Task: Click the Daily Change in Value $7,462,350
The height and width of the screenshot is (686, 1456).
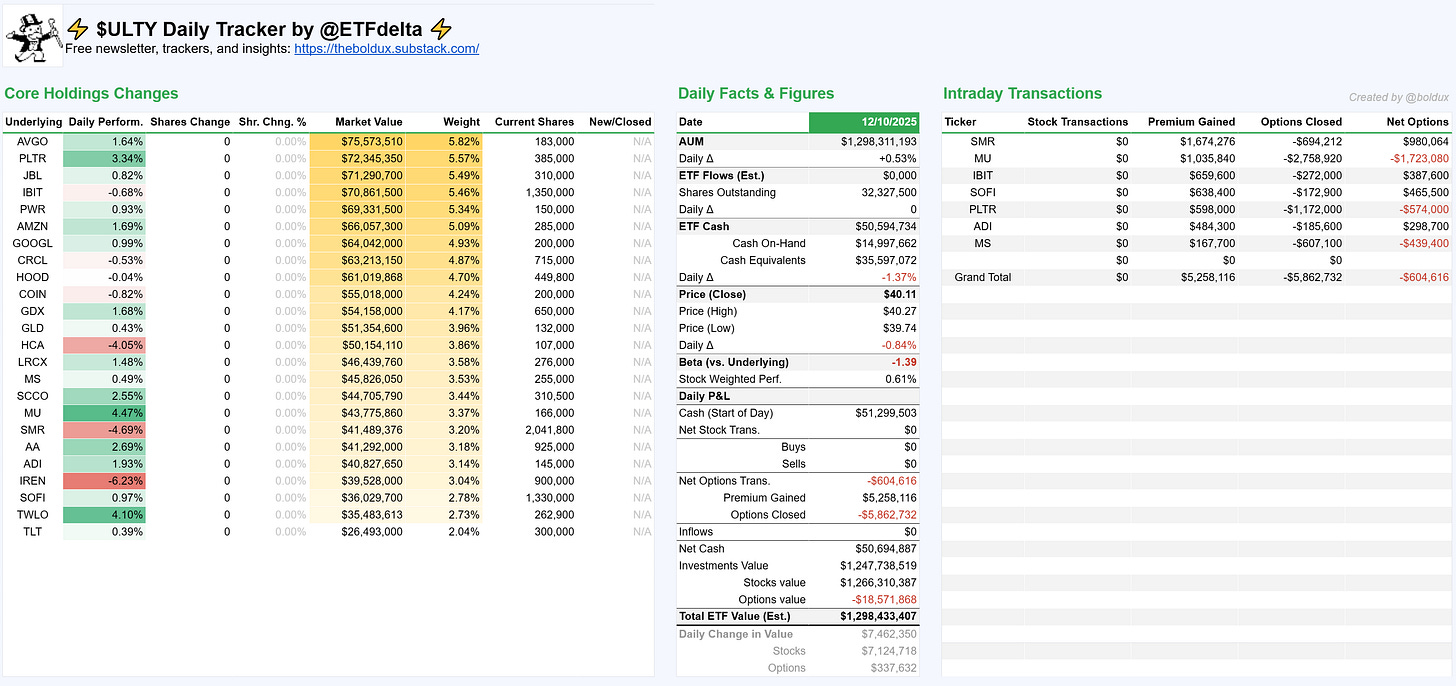Action: coord(889,634)
